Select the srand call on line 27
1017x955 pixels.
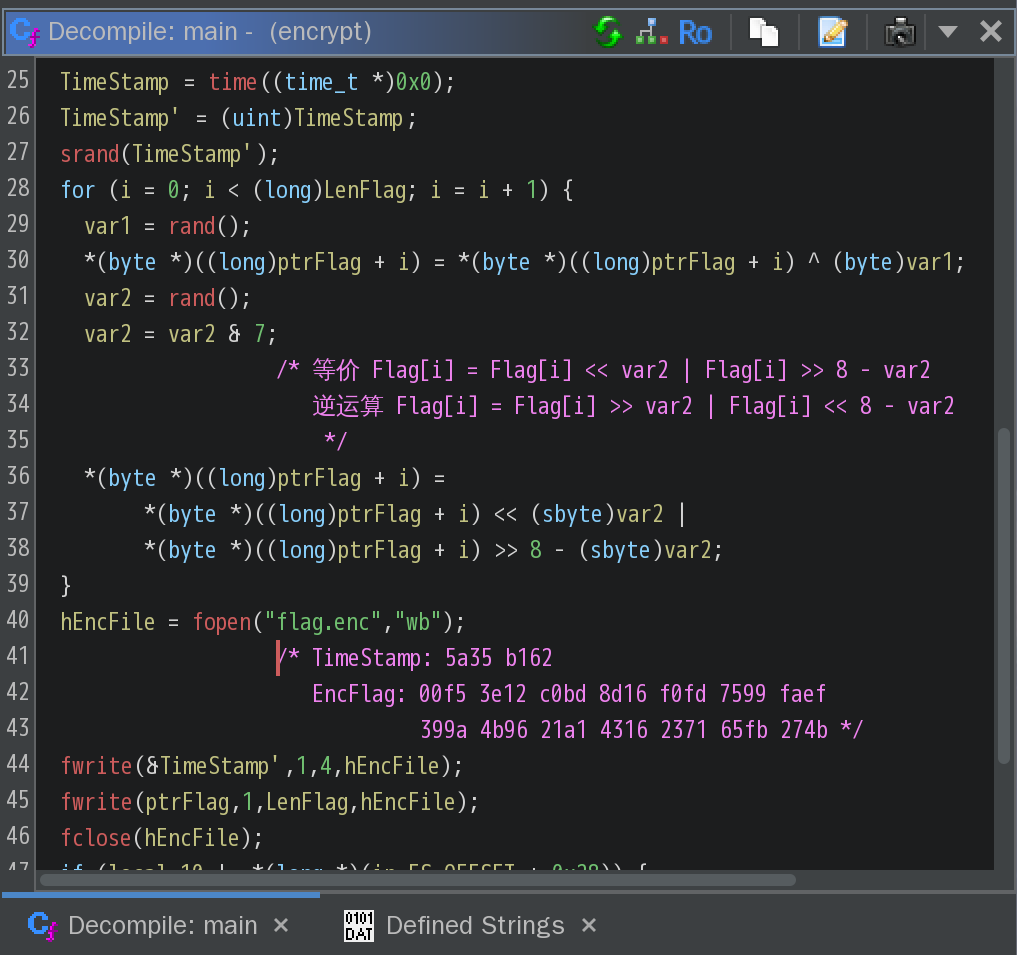click(88, 154)
